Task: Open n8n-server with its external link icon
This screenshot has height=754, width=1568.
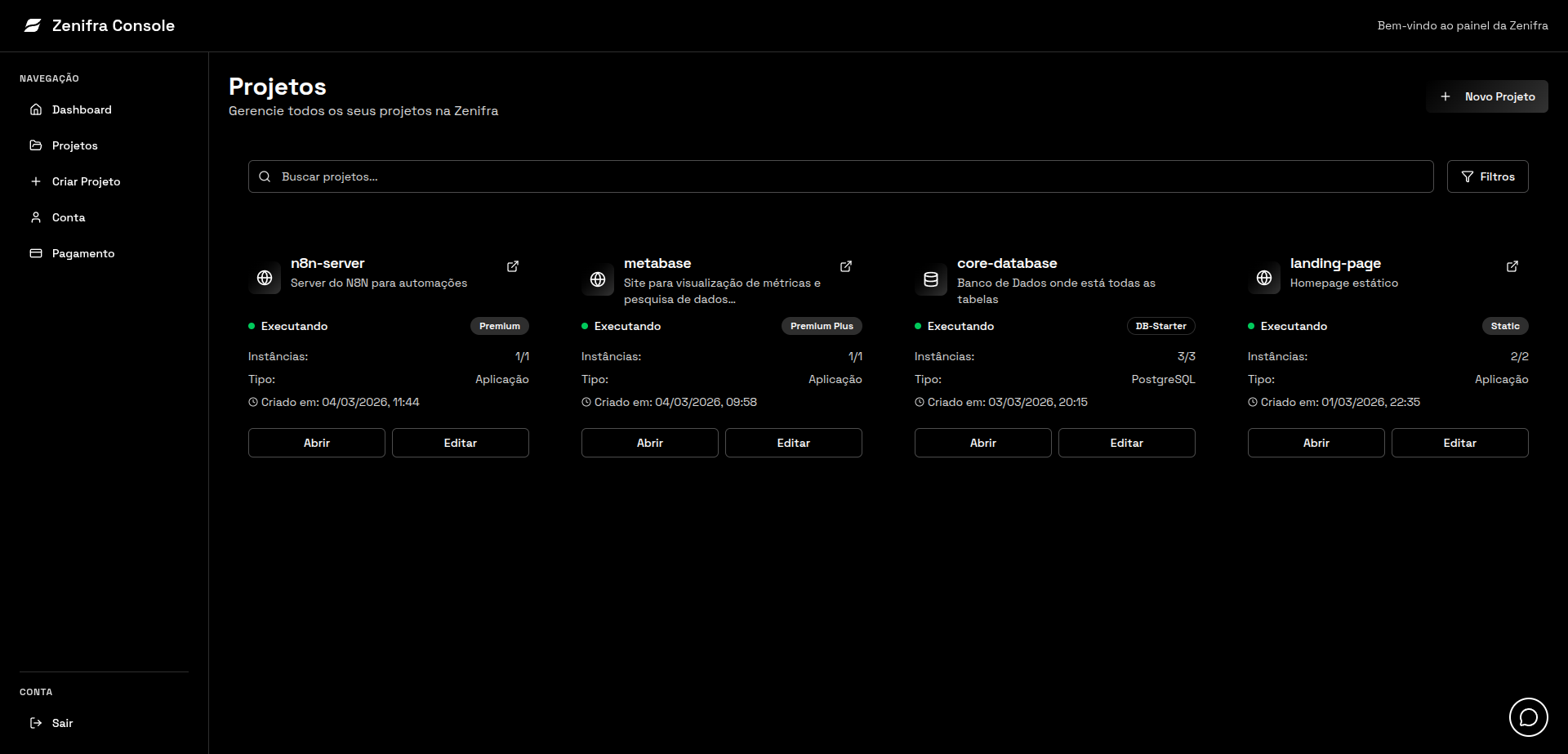Action: tap(513, 266)
